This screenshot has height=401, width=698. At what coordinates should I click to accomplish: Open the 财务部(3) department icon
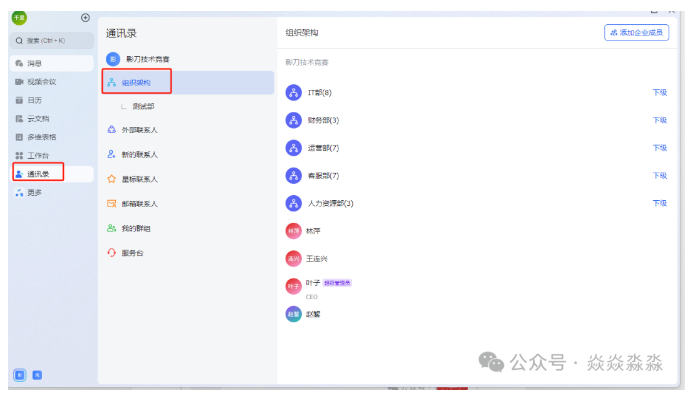tap(293, 120)
